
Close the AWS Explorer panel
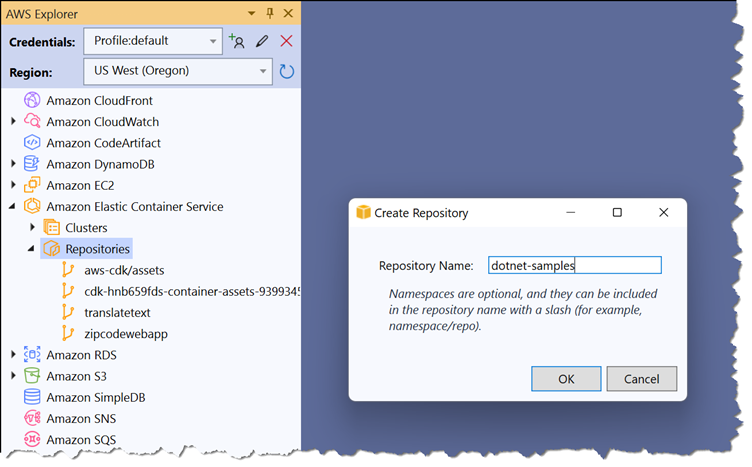coord(288,13)
